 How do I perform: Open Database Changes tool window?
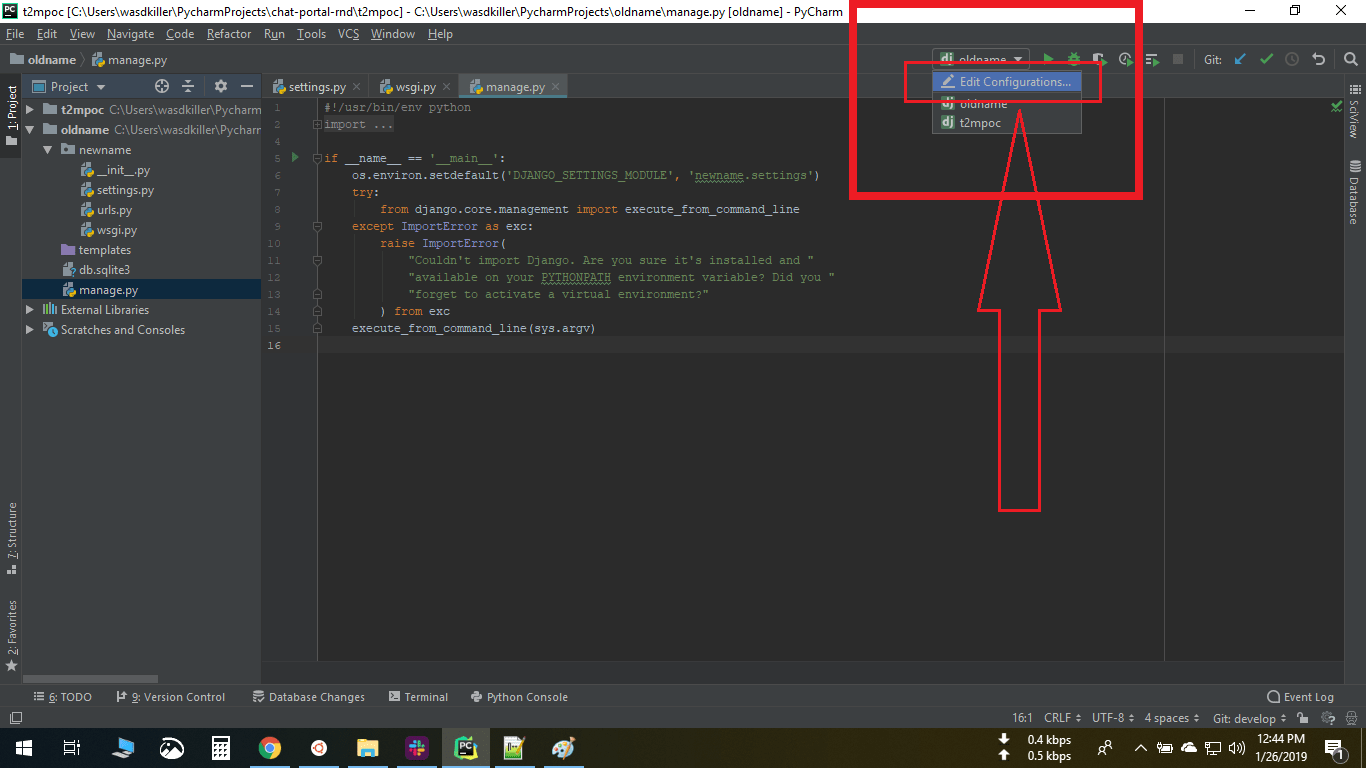tap(308, 697)
